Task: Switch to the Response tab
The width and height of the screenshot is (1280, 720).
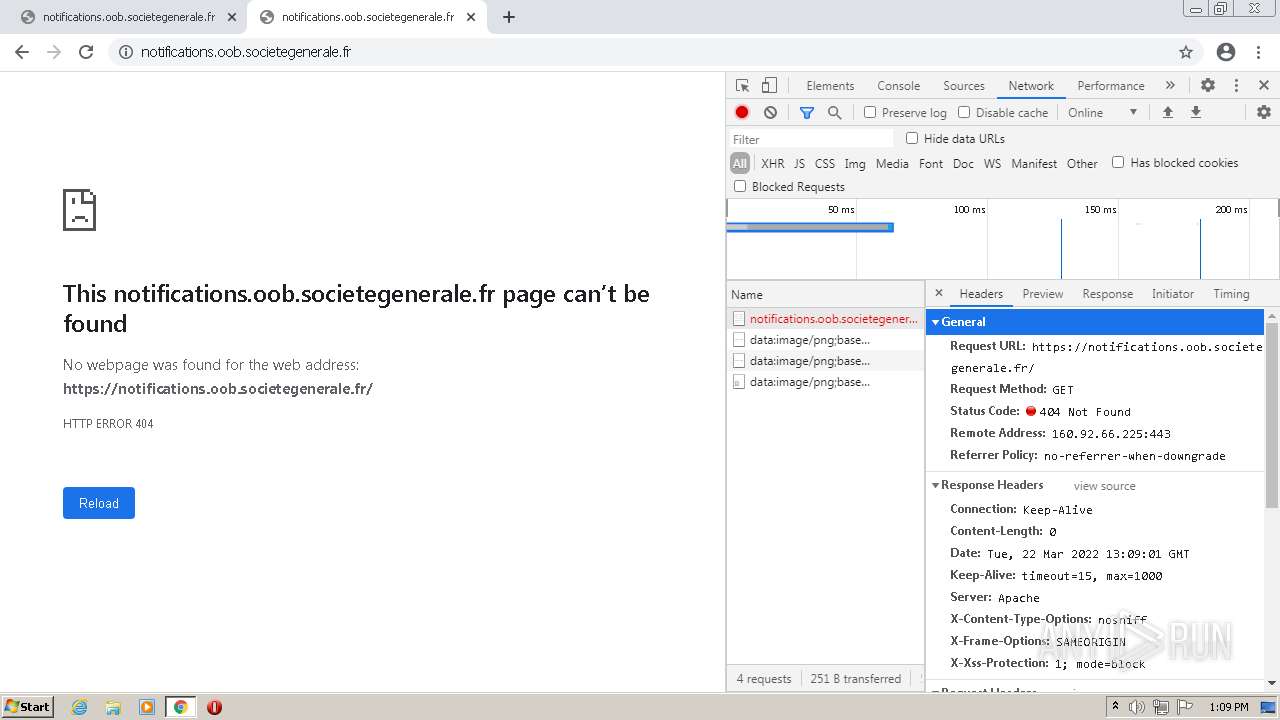Action: [1107, 294]
